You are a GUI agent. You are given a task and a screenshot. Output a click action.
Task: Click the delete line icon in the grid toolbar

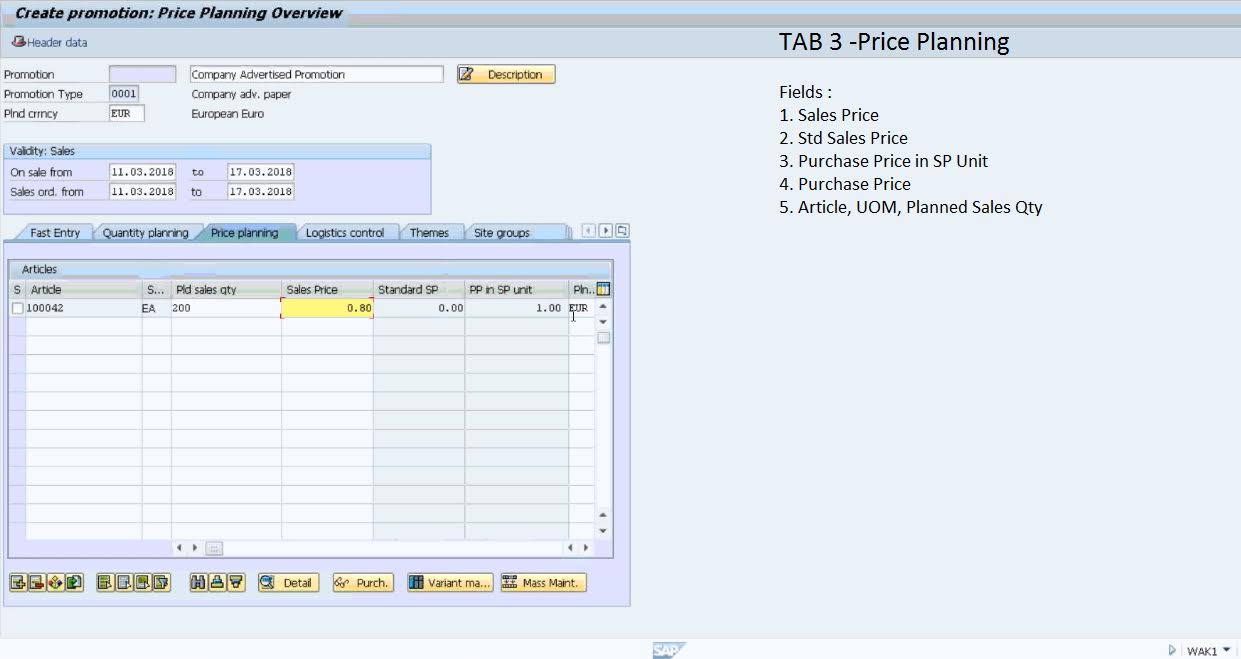[38, 582]
